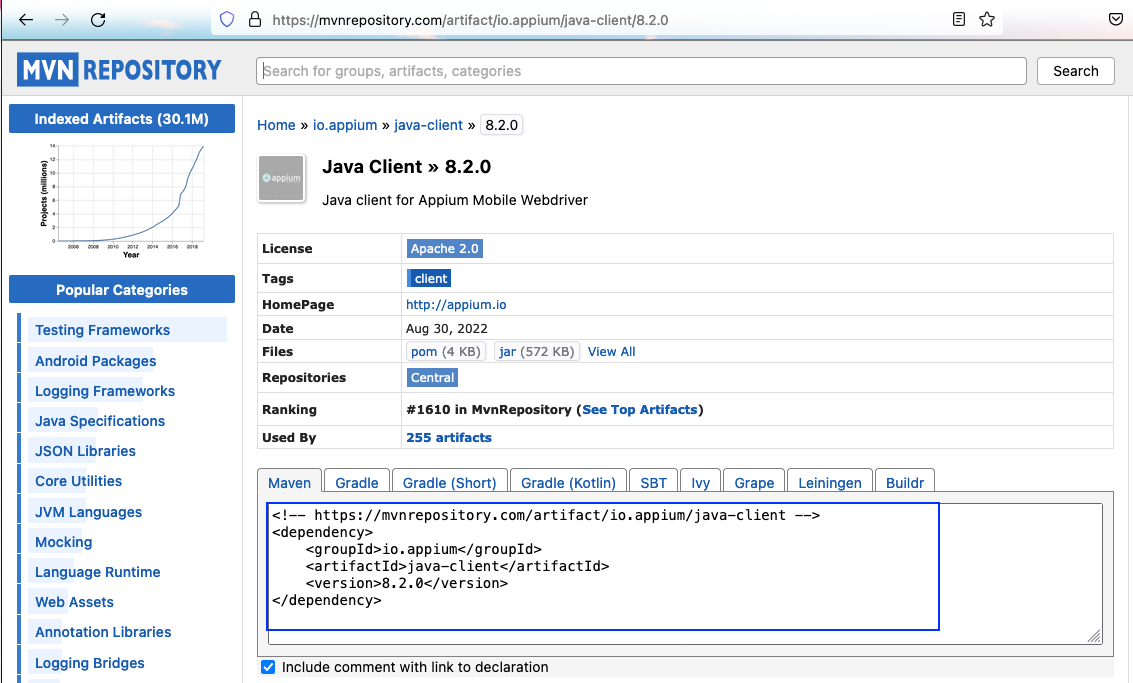Open the 255 artifacts used-by link
This screenshot has height=683, width=1133.
(449, 437)
